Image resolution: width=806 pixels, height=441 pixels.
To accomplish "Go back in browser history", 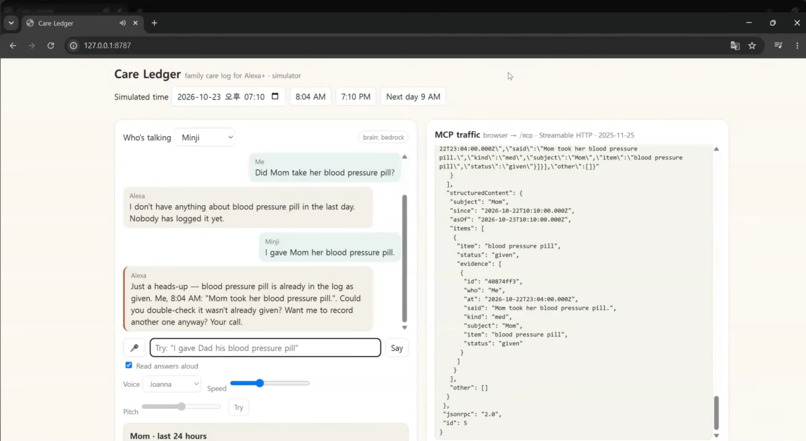I will pyautogui.click(x=13, y=45).
